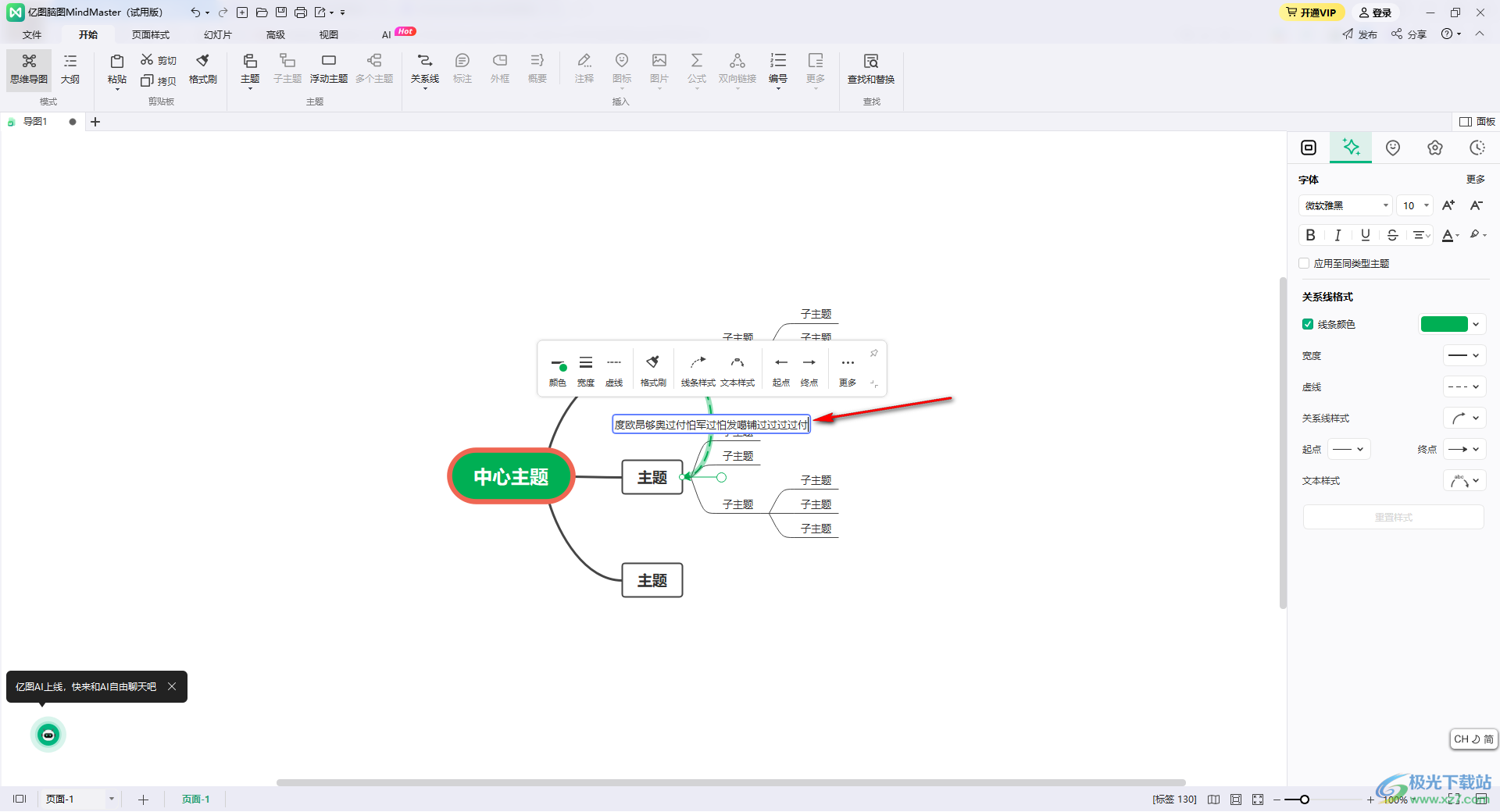
Task: Select the ribbon Format Painter (格式刷)
Action: point(203,69)
